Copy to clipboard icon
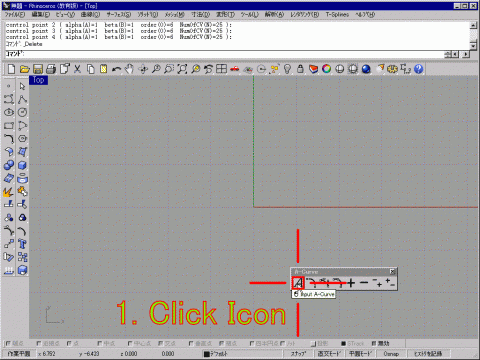The width and height of the screenshot is (480, 360). pyautogui.click(x=91, y=69)
